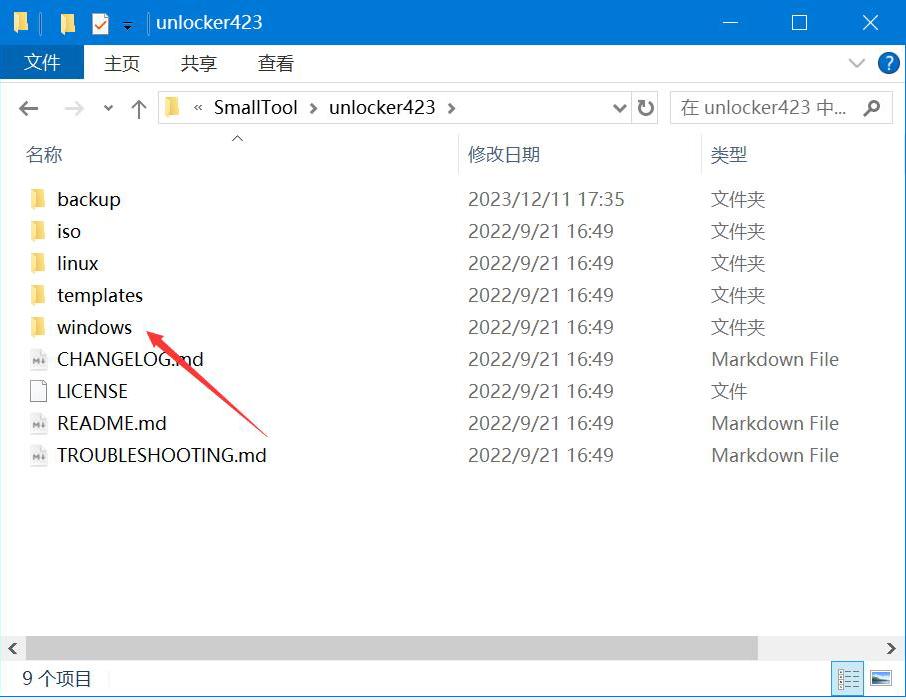Select the LICENSE file icon
The height and width of the screenshot is (700, 906).
pyautogui.click(x=38, y=391)
